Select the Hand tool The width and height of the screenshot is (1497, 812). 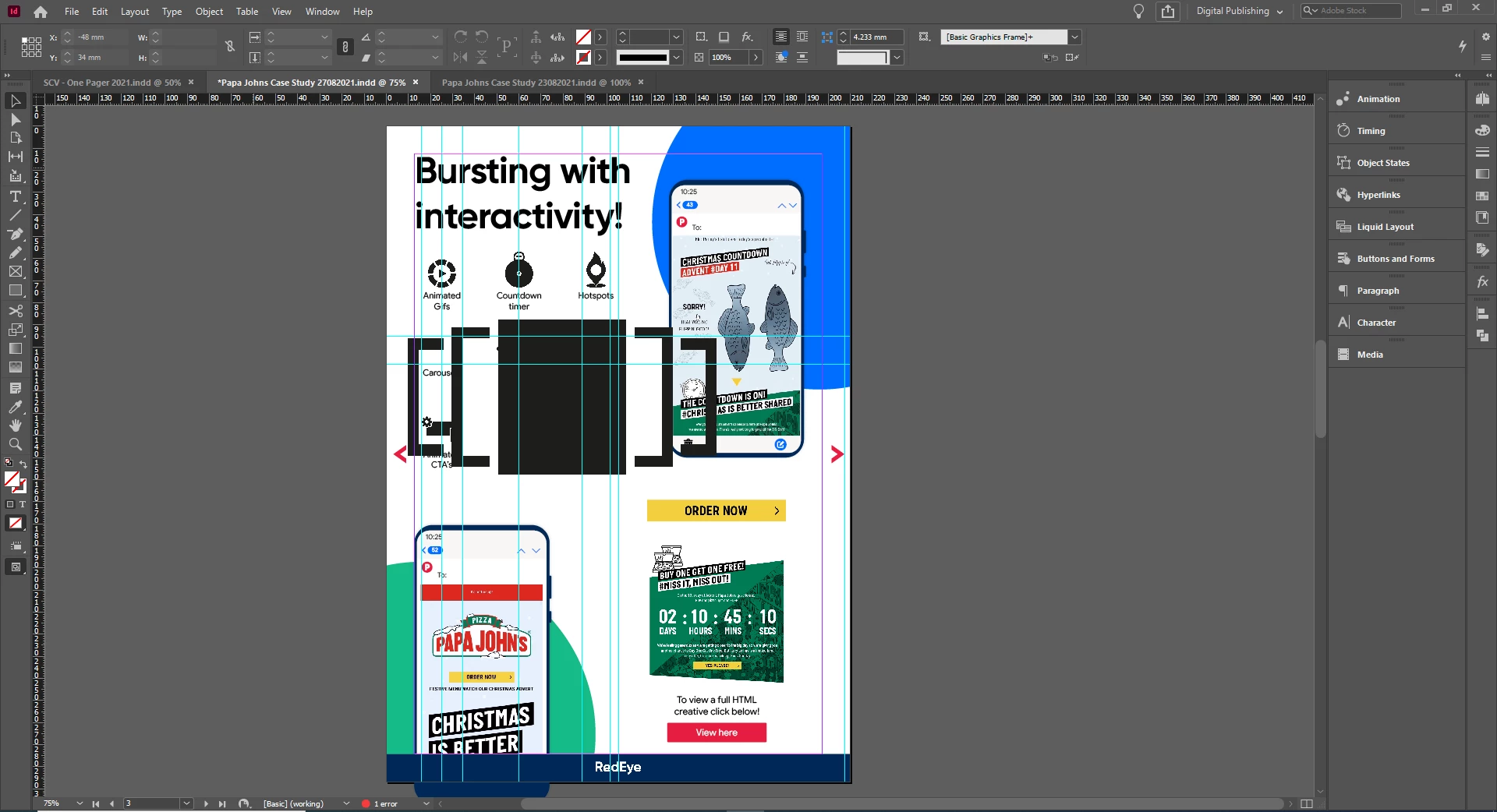15,425
